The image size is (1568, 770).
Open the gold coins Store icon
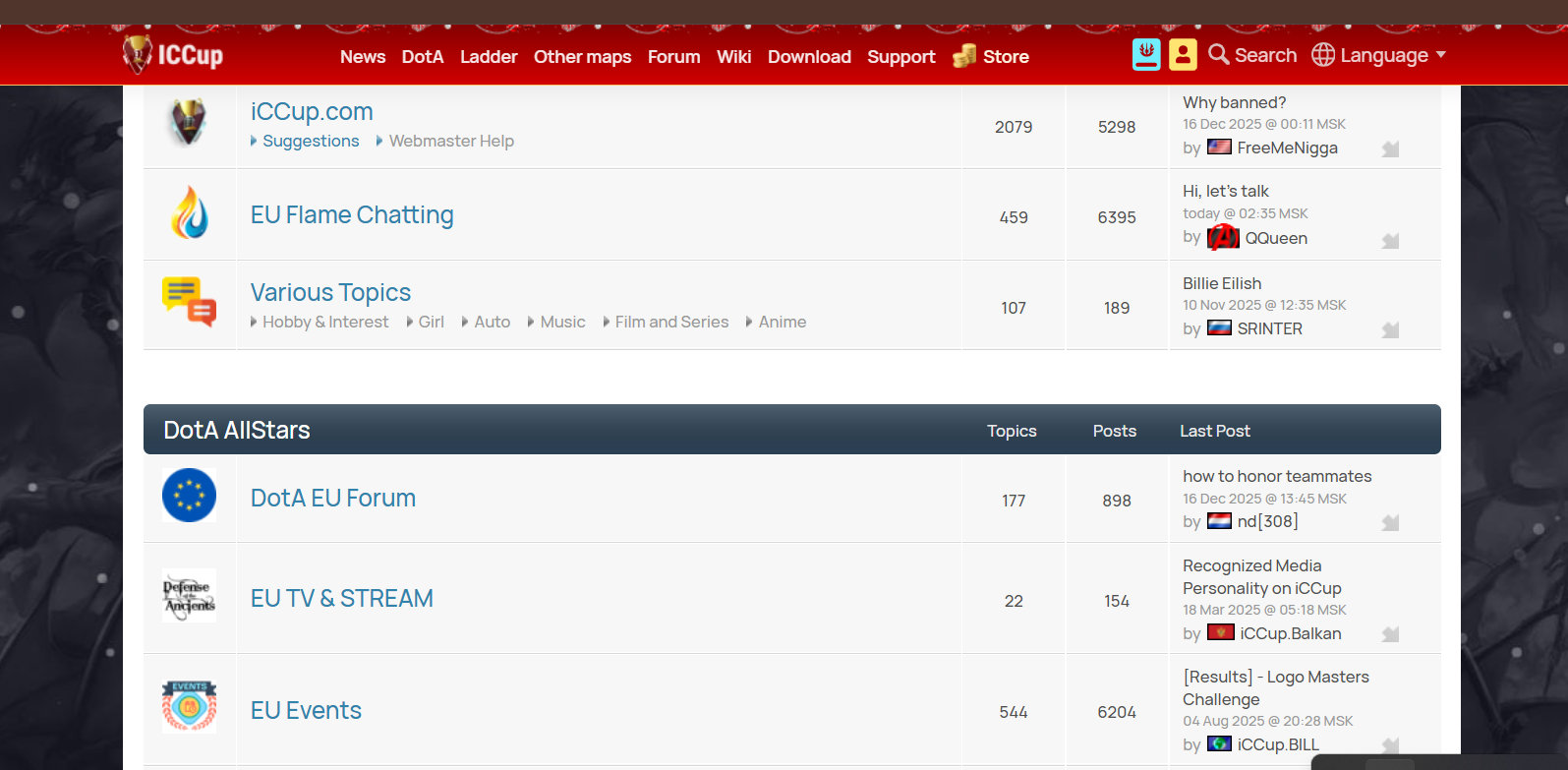pyautogui.click(x=964, y=56)
